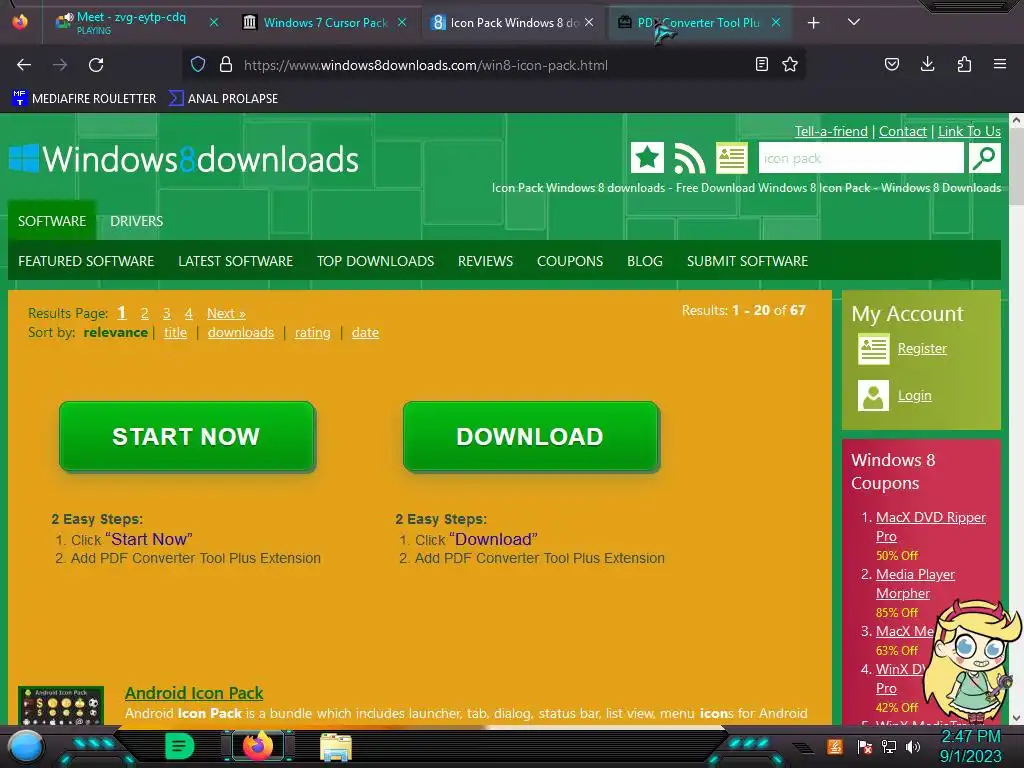Select the DRIVERS tab on the site
The height and width of the screenshot is (768, 1024).
pos(136,221)
